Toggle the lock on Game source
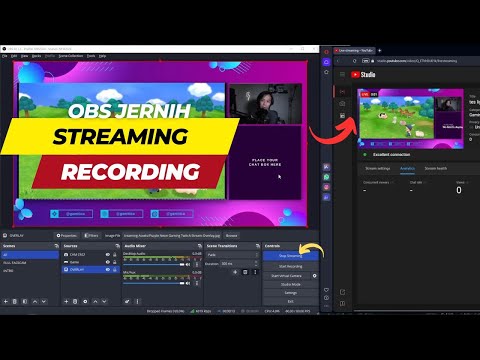The width and height of the screenshot is (480, 360). [115, 262]
